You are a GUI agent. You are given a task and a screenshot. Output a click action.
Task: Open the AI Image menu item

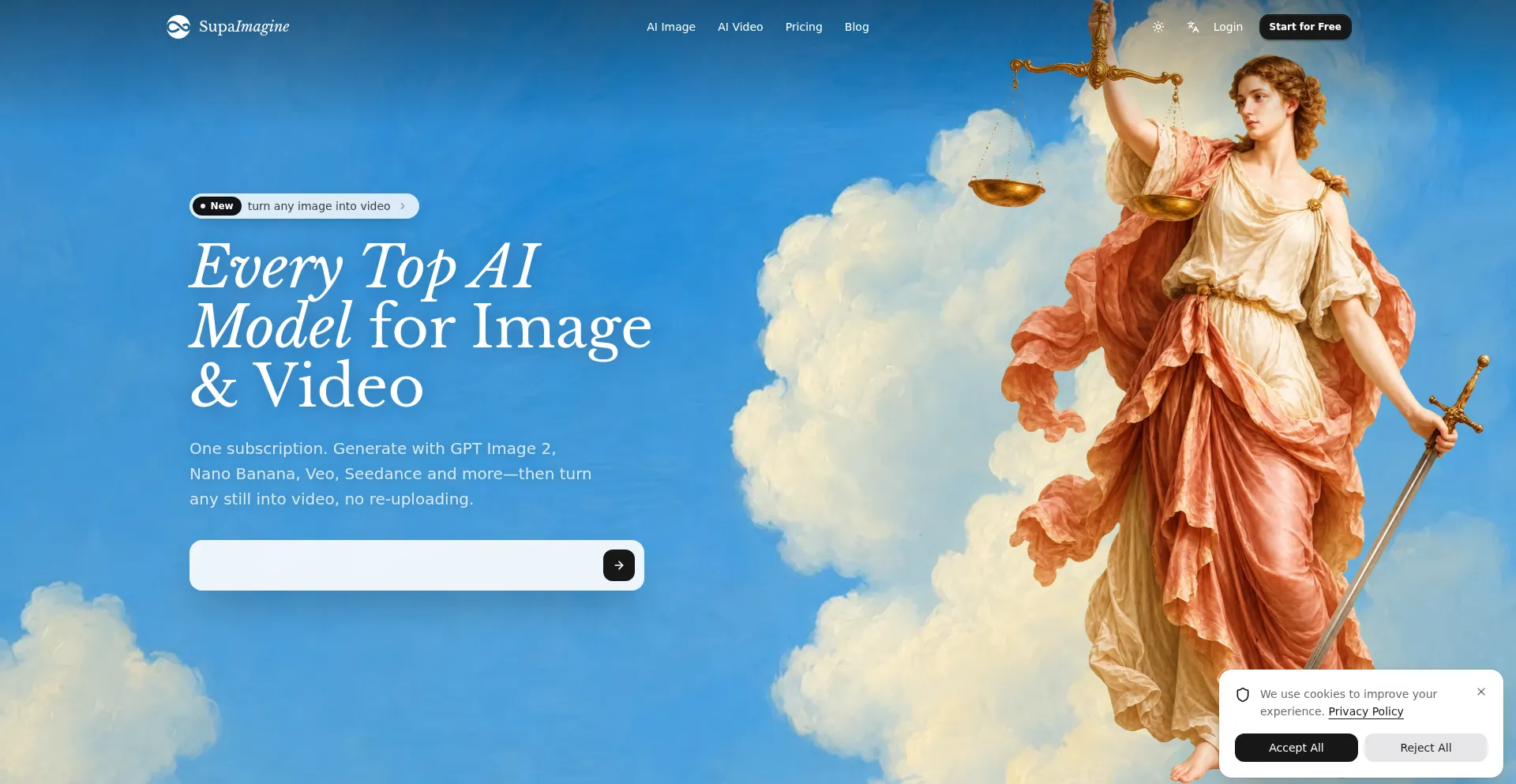click(671, 27)
